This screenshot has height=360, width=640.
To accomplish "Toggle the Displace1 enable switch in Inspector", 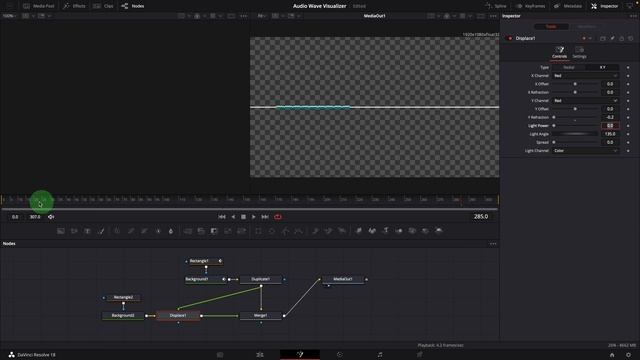I will [510, 38].
